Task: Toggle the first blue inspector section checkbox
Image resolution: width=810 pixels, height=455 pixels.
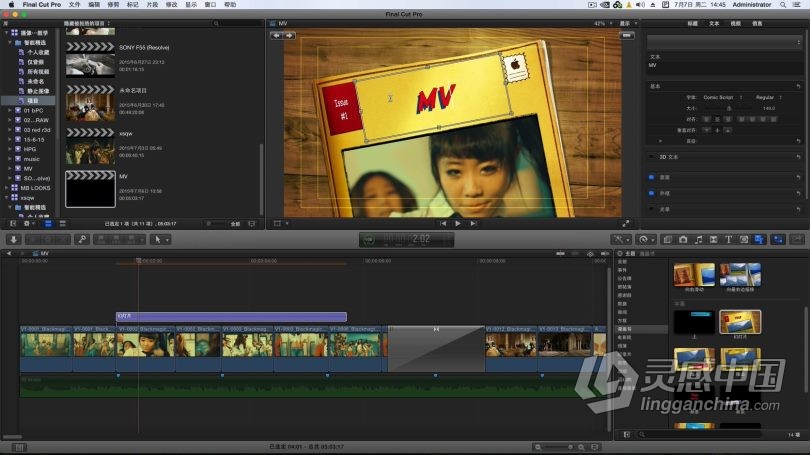Action: (x=651, y=177)
